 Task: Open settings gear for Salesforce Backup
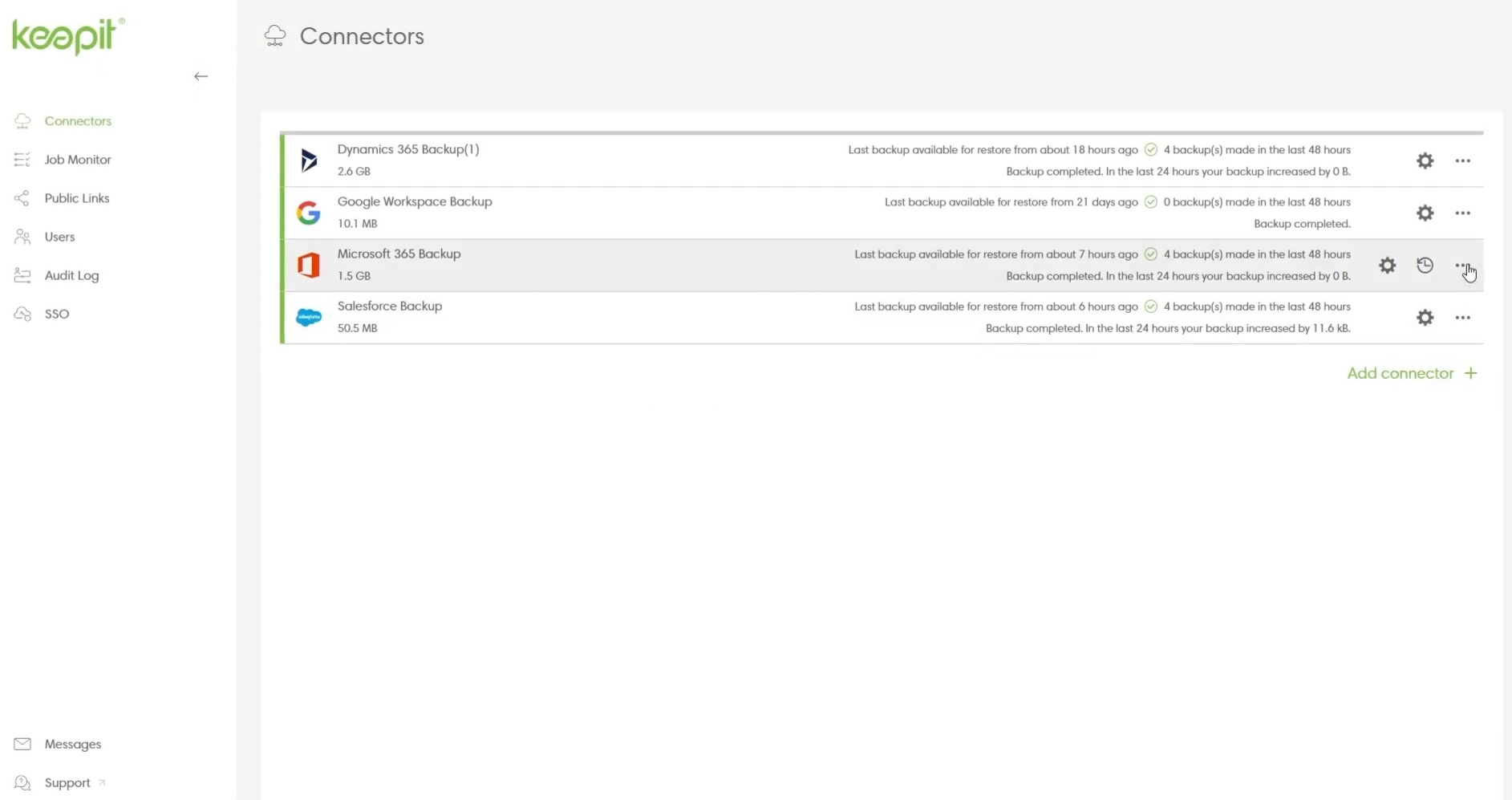click(x=1425, y=317)
